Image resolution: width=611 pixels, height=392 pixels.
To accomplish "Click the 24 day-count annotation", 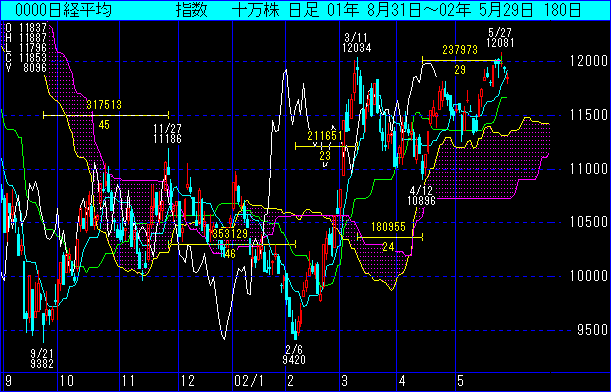I will pos(388,247).
